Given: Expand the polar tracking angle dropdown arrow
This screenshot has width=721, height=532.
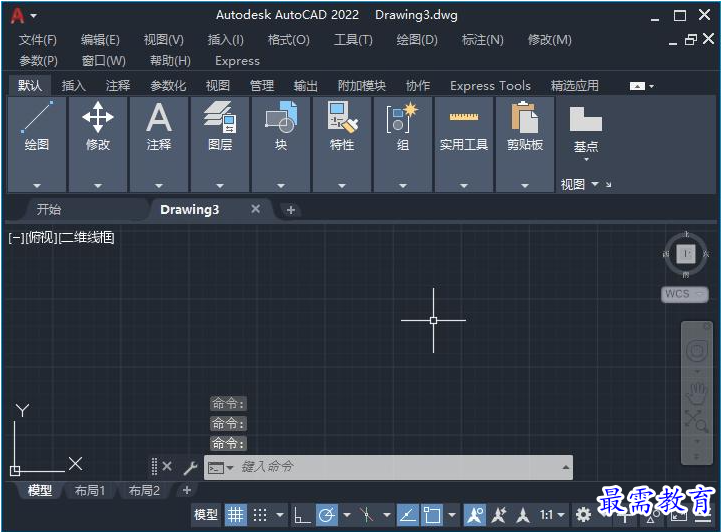Looking at the screenshot, I should tap(347, 515).
